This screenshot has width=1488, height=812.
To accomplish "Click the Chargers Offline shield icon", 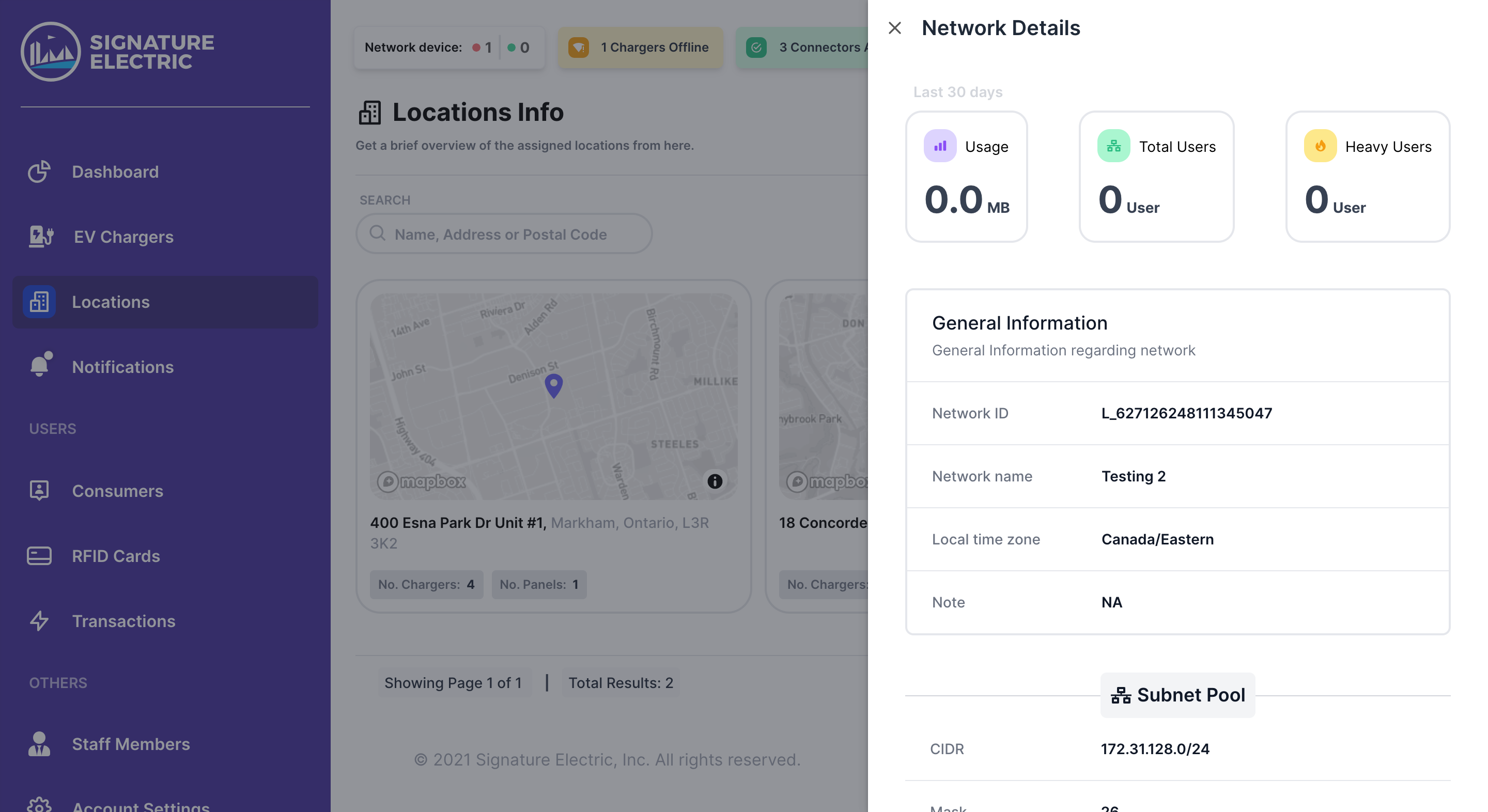I will [578, 48].
